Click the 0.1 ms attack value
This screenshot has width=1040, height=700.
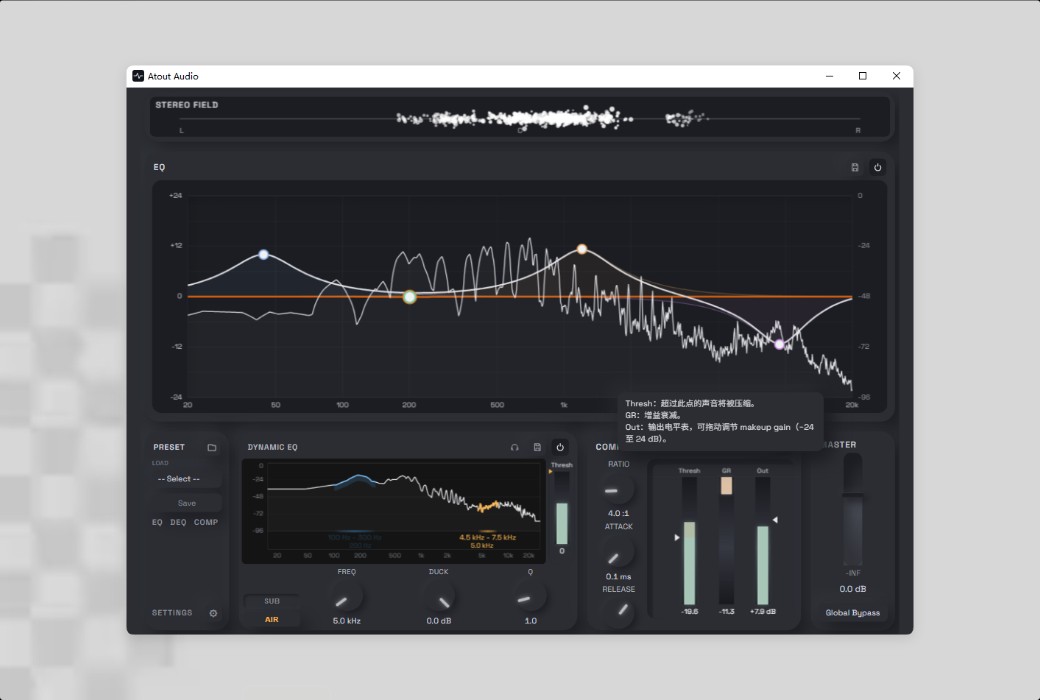click(618, 577)
